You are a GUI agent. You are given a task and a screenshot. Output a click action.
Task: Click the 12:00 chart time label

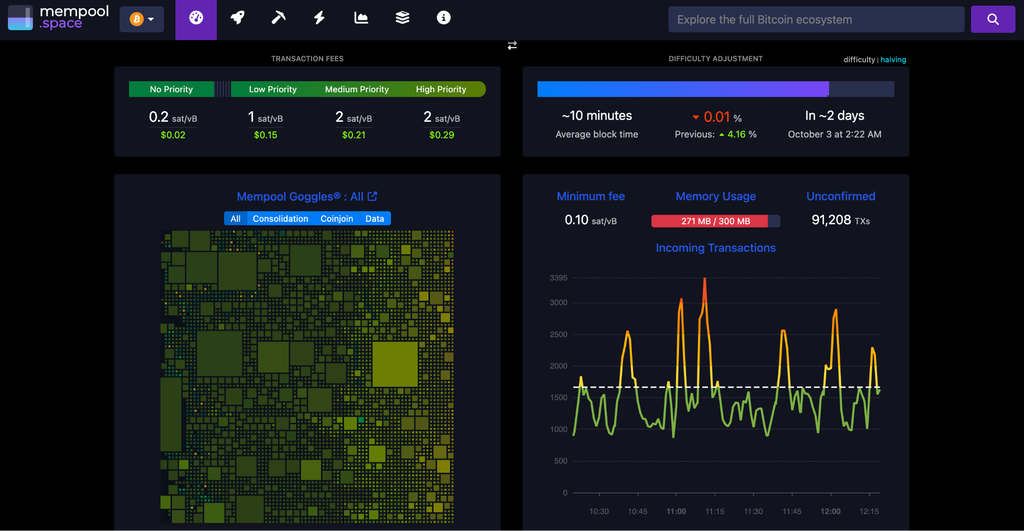tap(831, 511)
